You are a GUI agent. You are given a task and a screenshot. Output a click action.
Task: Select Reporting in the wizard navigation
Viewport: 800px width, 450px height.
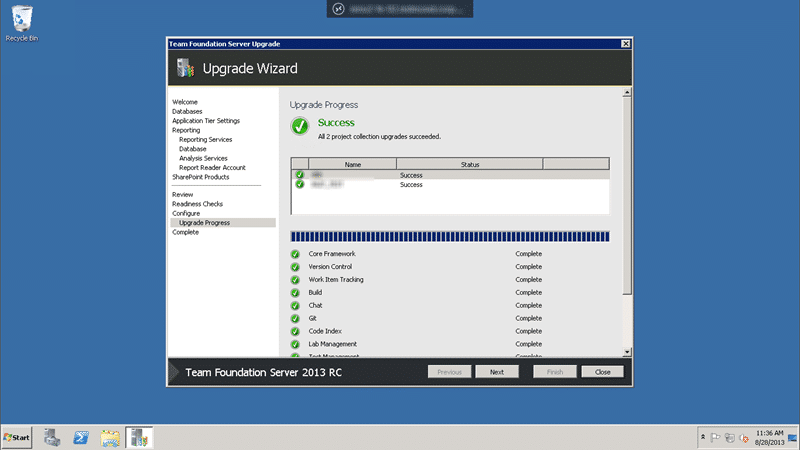tap(186, 130)
